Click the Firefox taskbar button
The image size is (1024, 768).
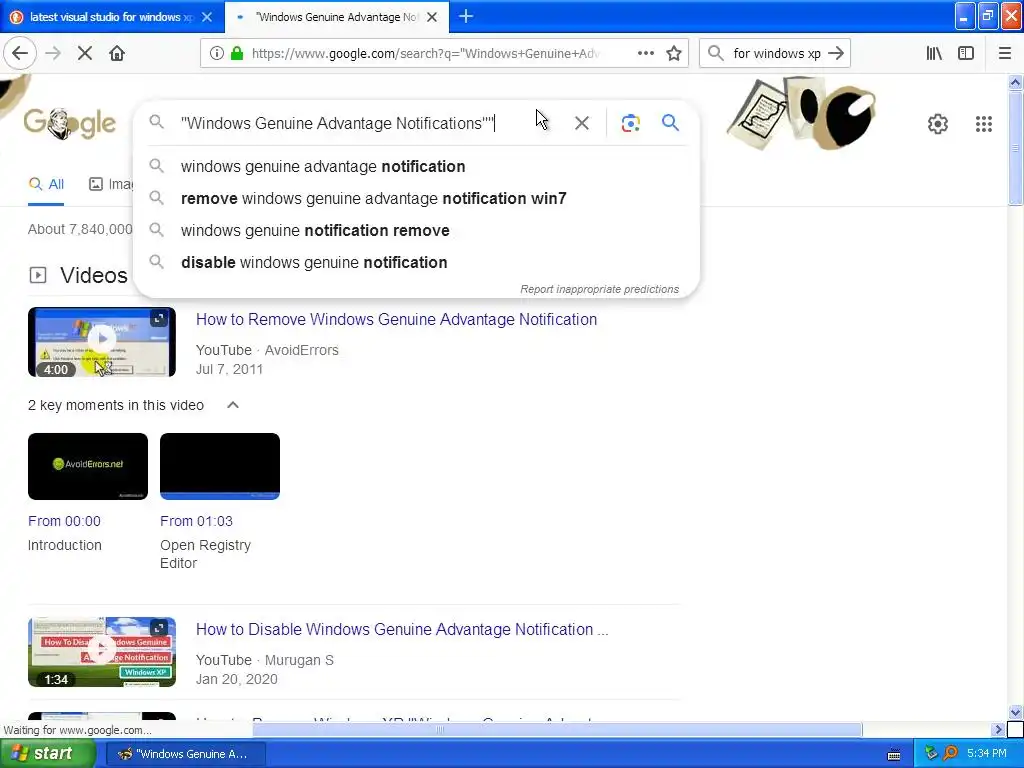coord(185,754)
